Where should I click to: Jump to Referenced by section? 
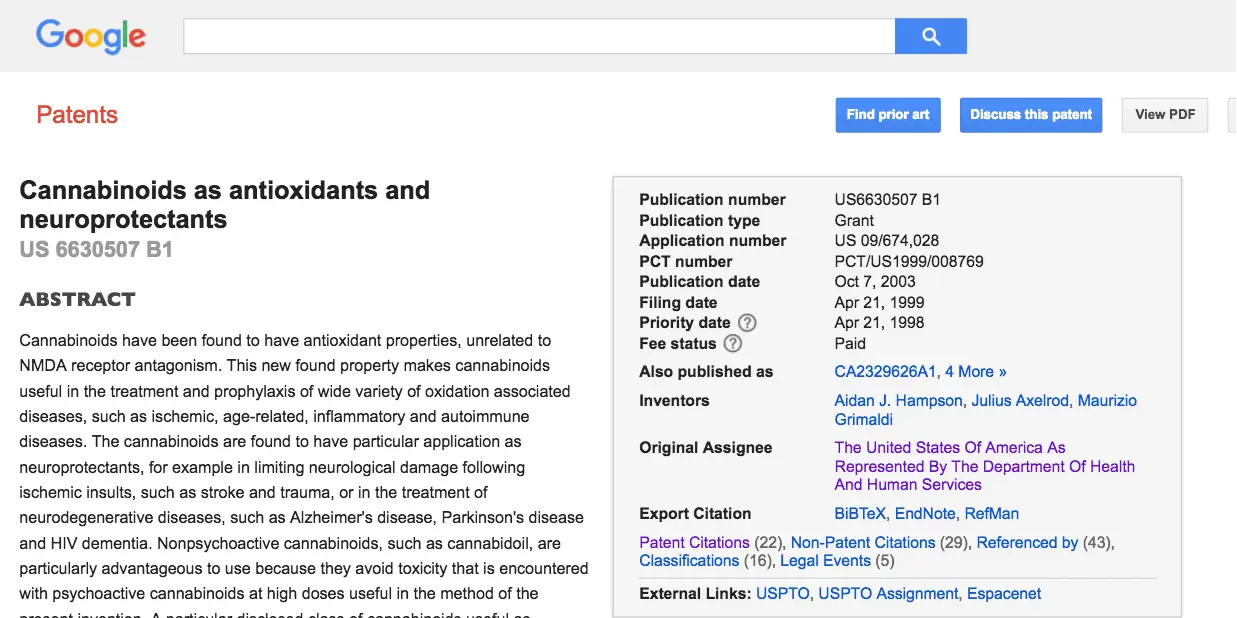point(1027,543)
